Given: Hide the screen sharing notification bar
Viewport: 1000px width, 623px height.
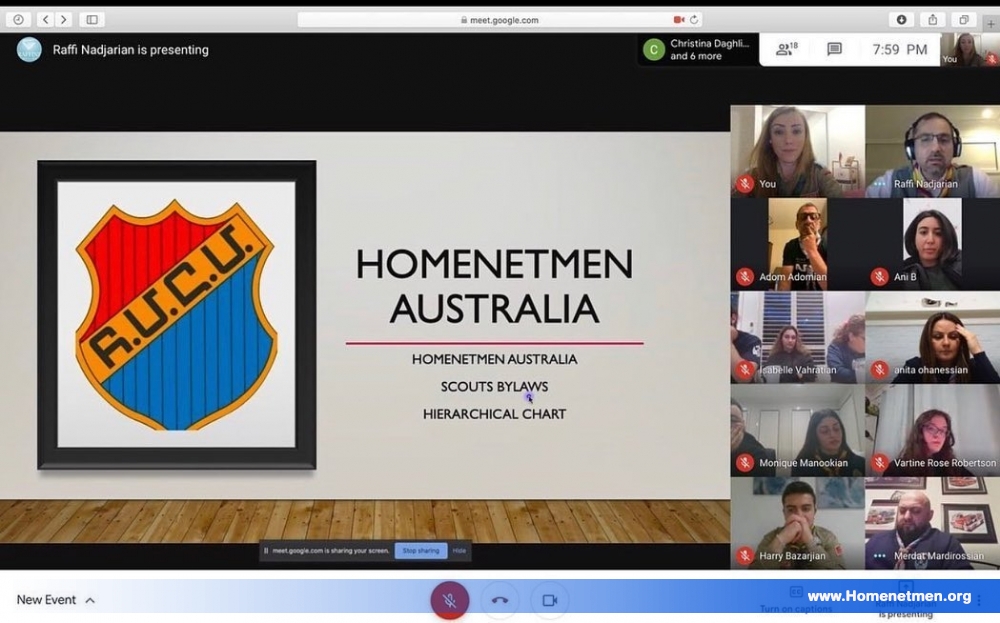Looking at the screenshot, I should coord(459,550).
